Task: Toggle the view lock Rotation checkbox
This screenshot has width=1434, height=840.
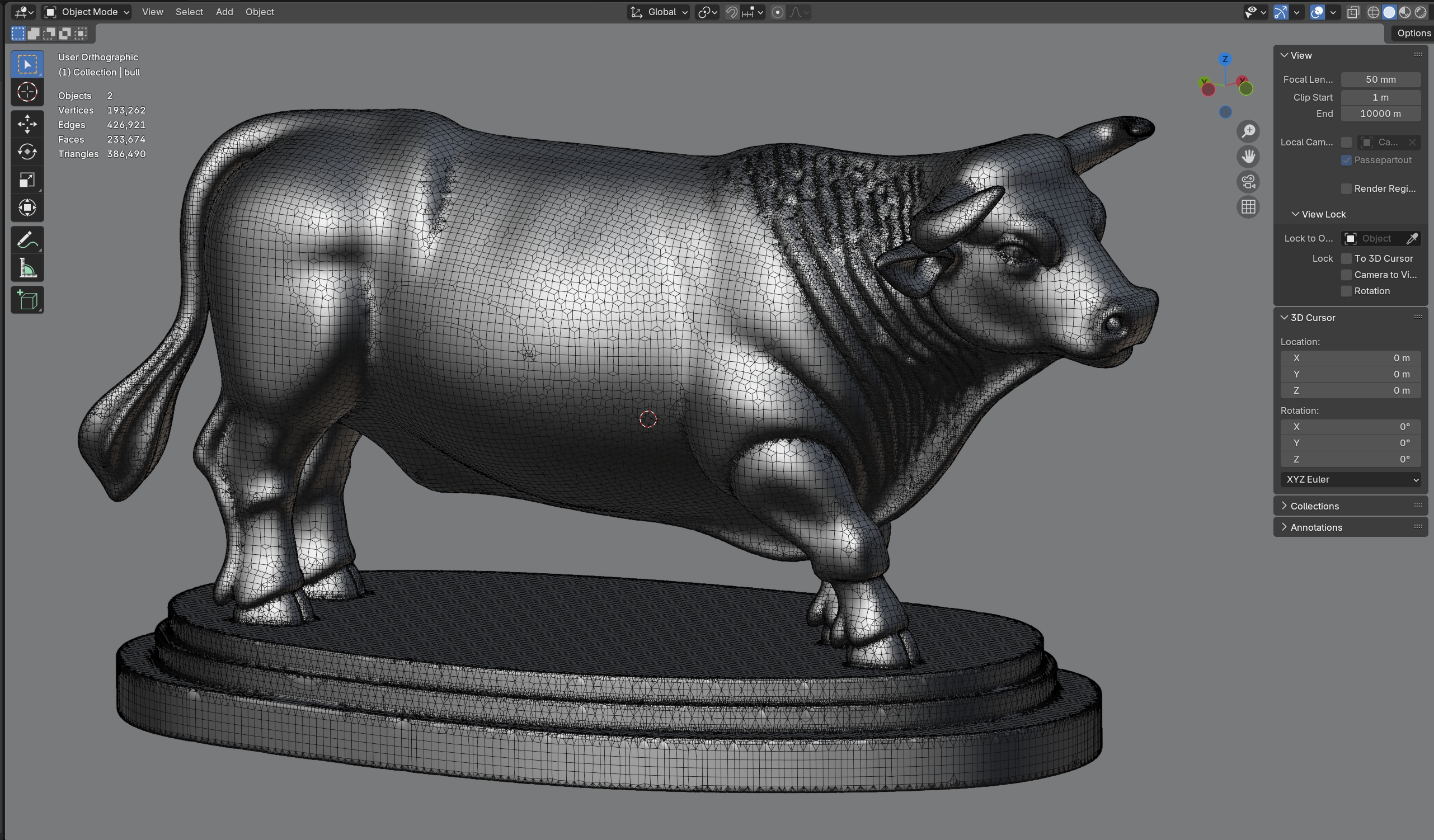Action: pos(1346,291)
